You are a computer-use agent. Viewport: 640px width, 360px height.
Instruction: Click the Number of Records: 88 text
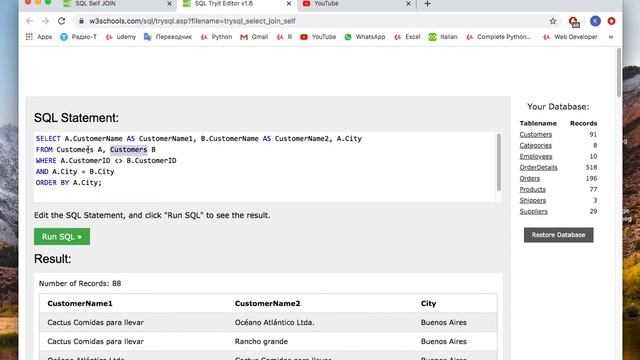tap(80, 283)
